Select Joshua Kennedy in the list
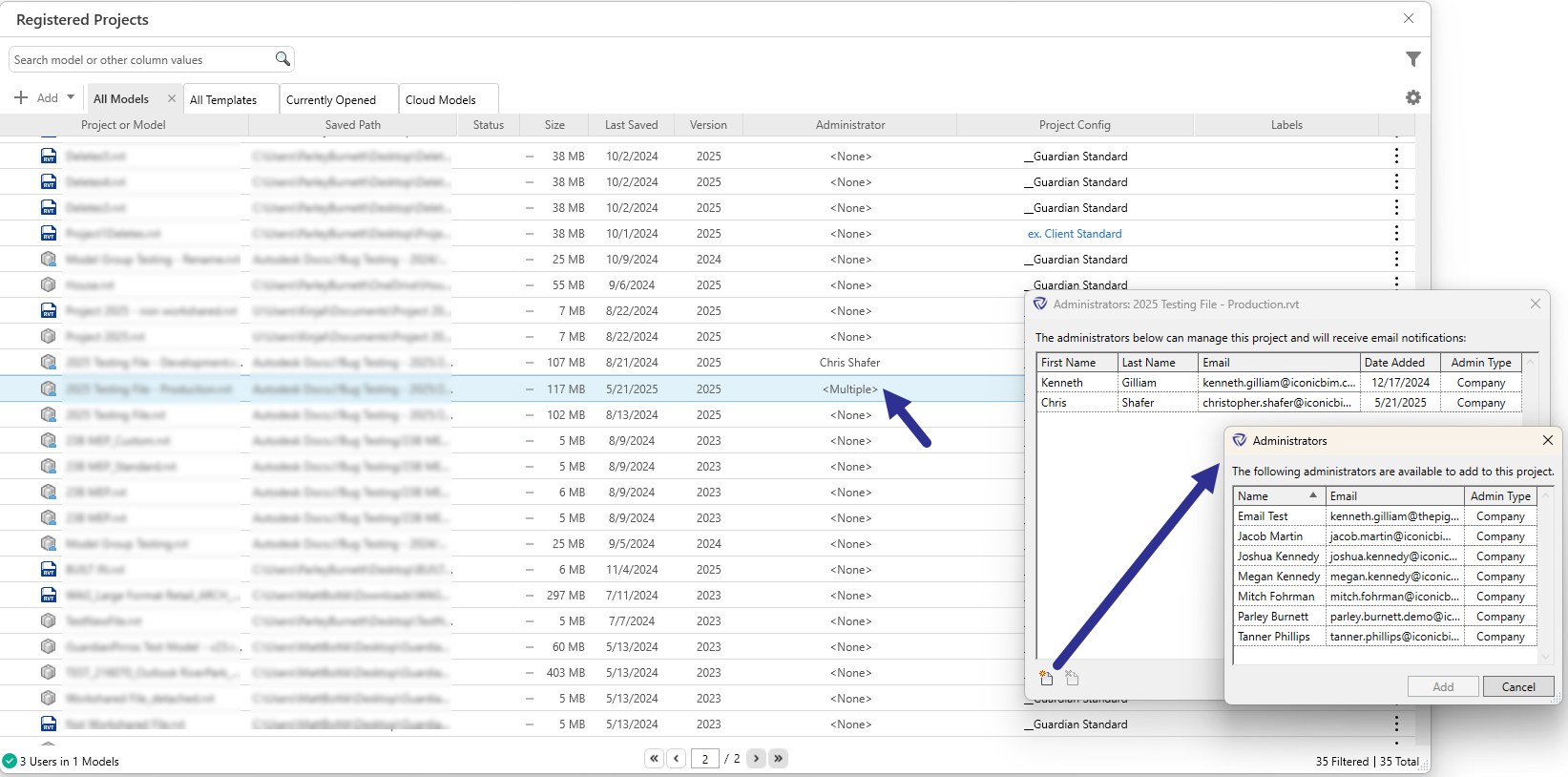Image resolution: width=1568 pixels, height=777 pixels. tap(1385, 556)
